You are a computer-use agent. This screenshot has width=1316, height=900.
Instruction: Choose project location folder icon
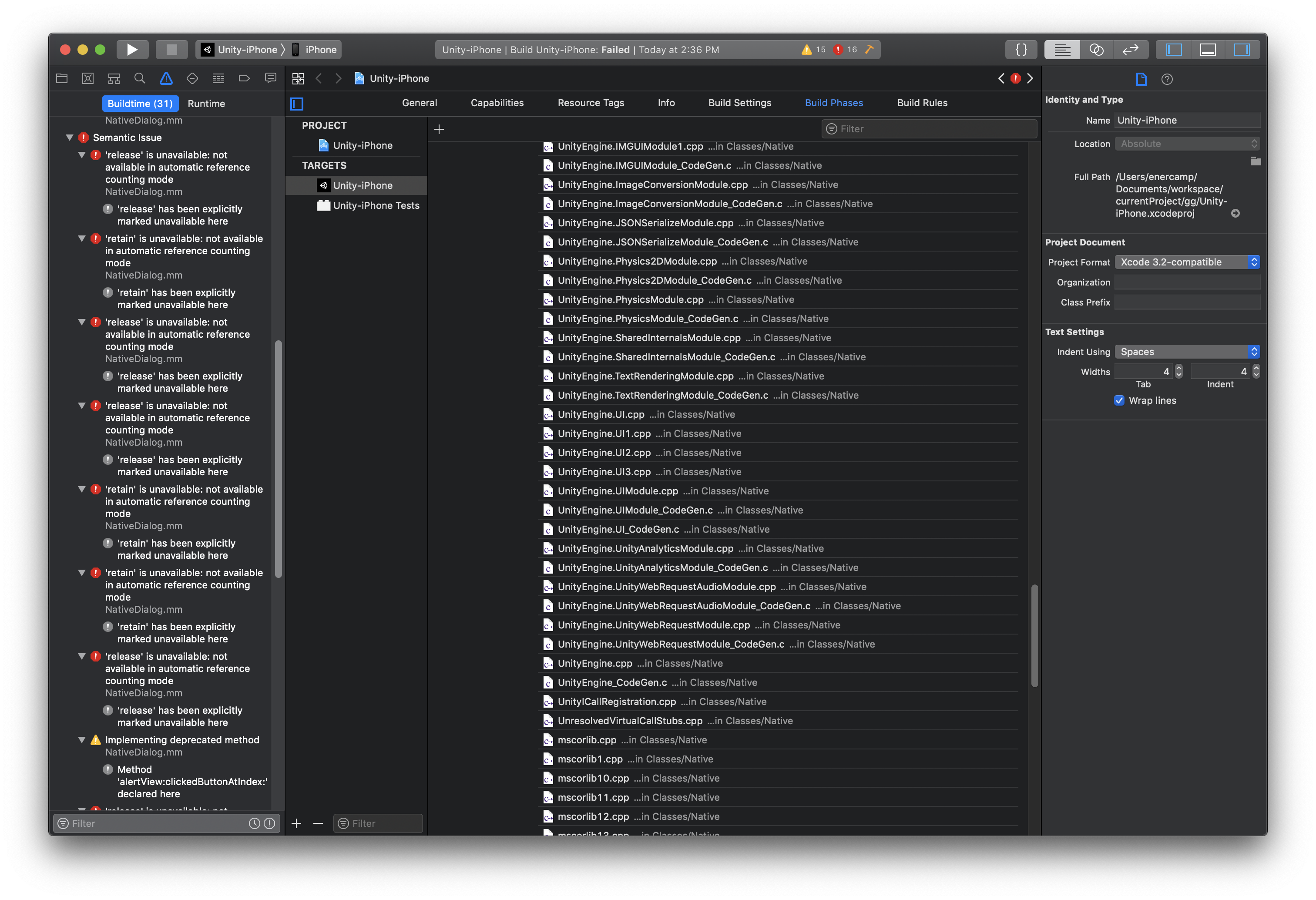(x=1255, y=161)
